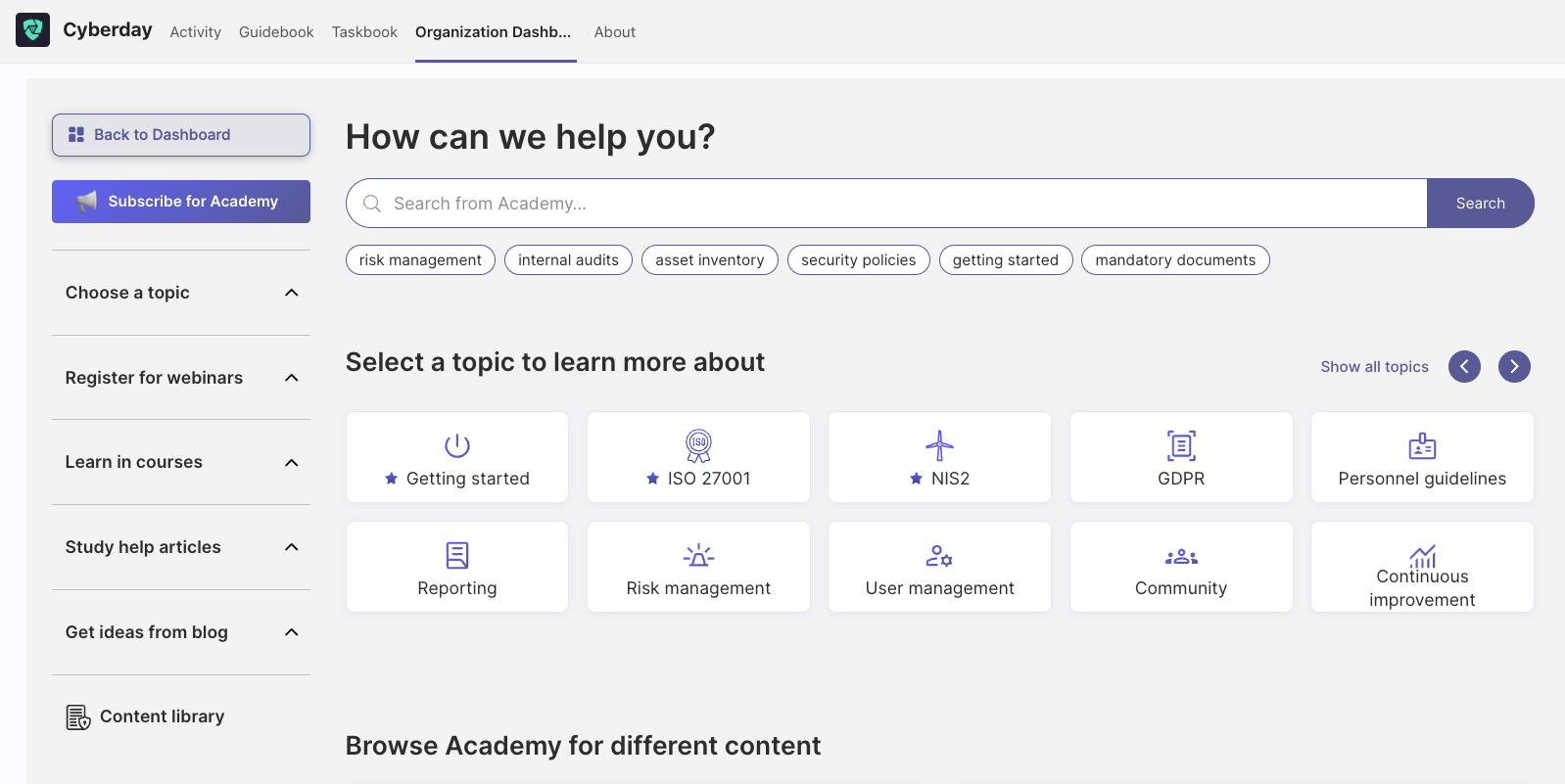This screenshot has height=784, width=1565.
Task: Go to previous topics with left arrow
Action: (1464, 366)
